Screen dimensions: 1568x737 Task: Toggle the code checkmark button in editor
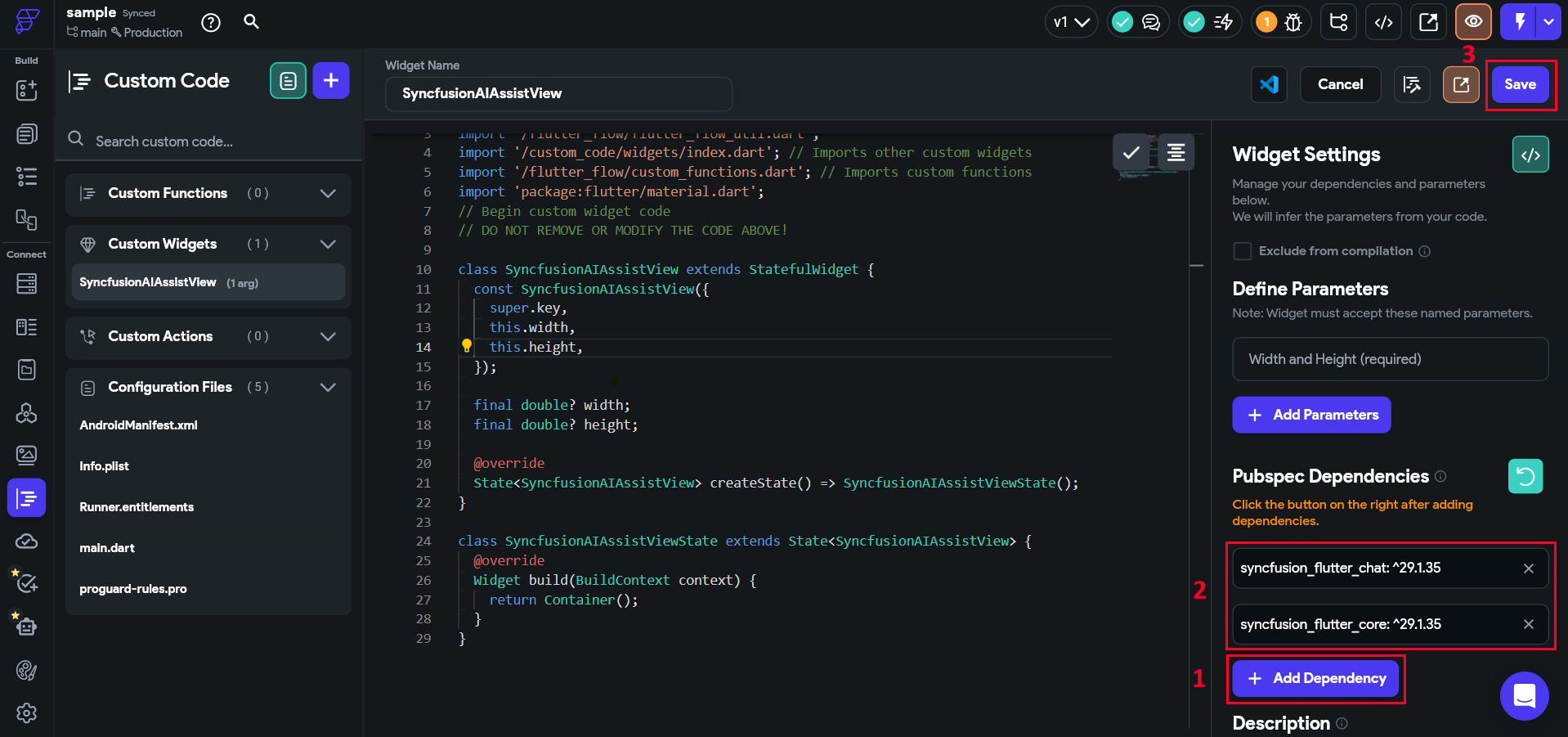tap(1131, 152)
